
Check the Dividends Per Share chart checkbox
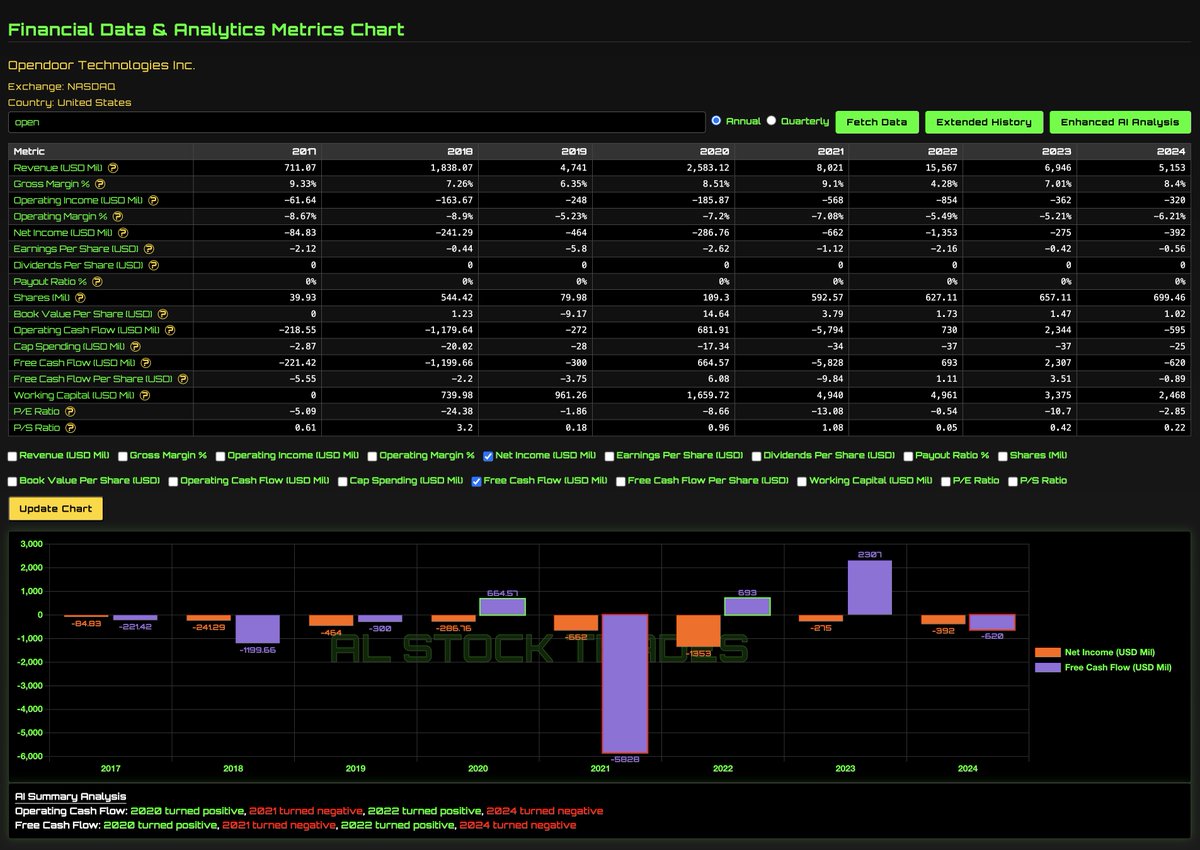pyautogui.click(x=756, y=456)
